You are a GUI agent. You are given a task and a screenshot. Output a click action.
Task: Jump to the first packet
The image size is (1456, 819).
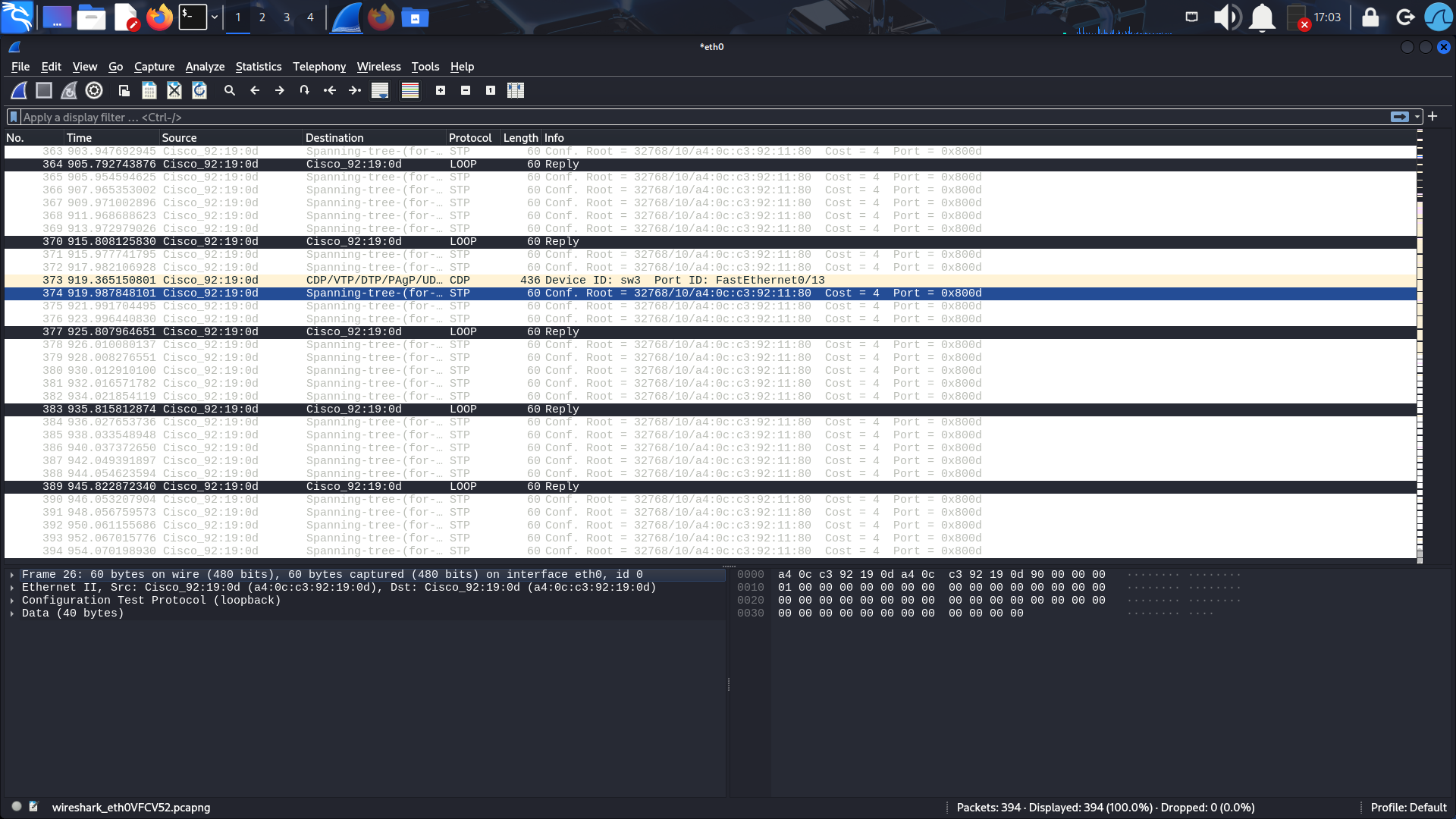(330, 90)
